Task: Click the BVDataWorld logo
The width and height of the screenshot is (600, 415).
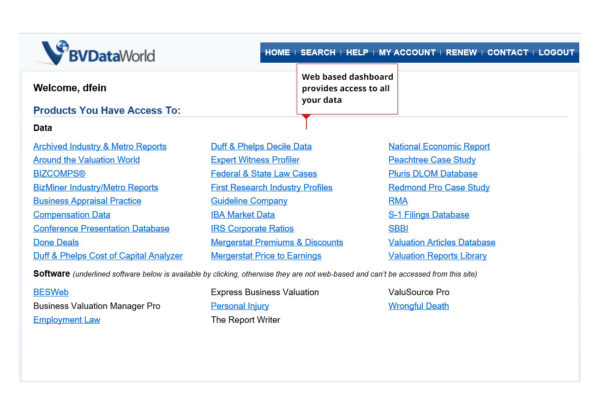Action: (98, 54)
